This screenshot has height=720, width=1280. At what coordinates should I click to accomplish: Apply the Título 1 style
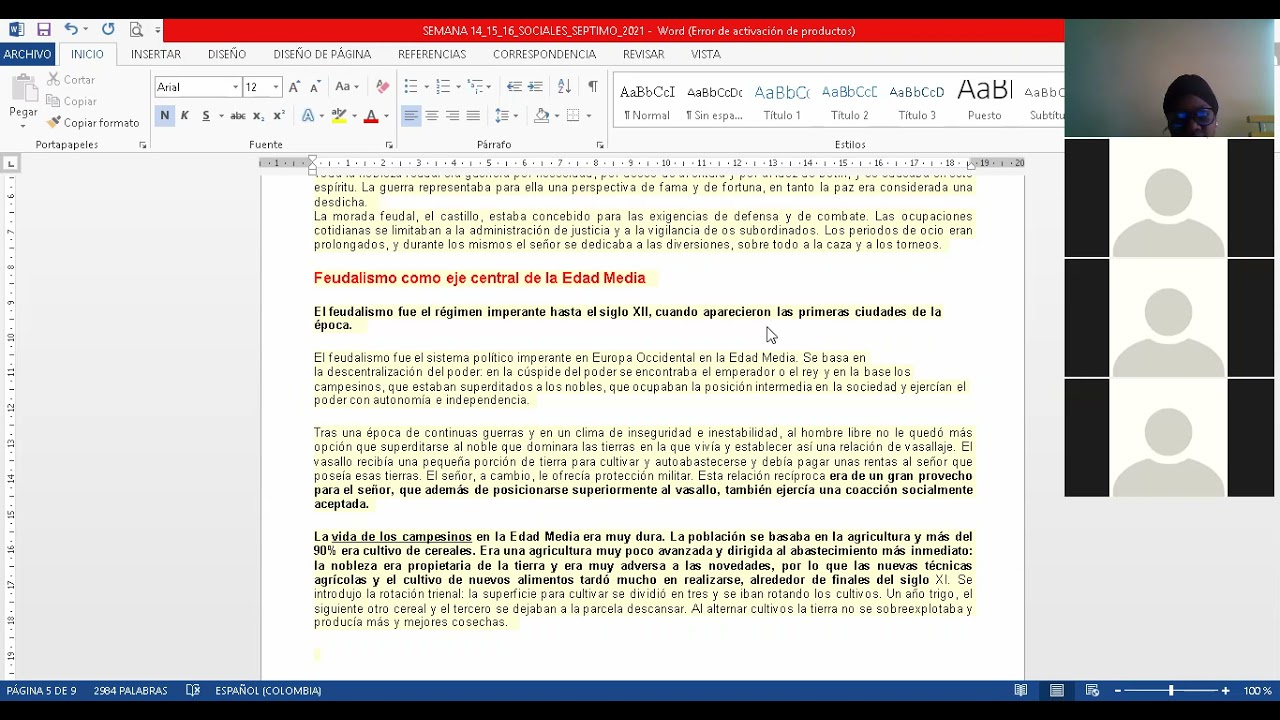coord(782,101)
